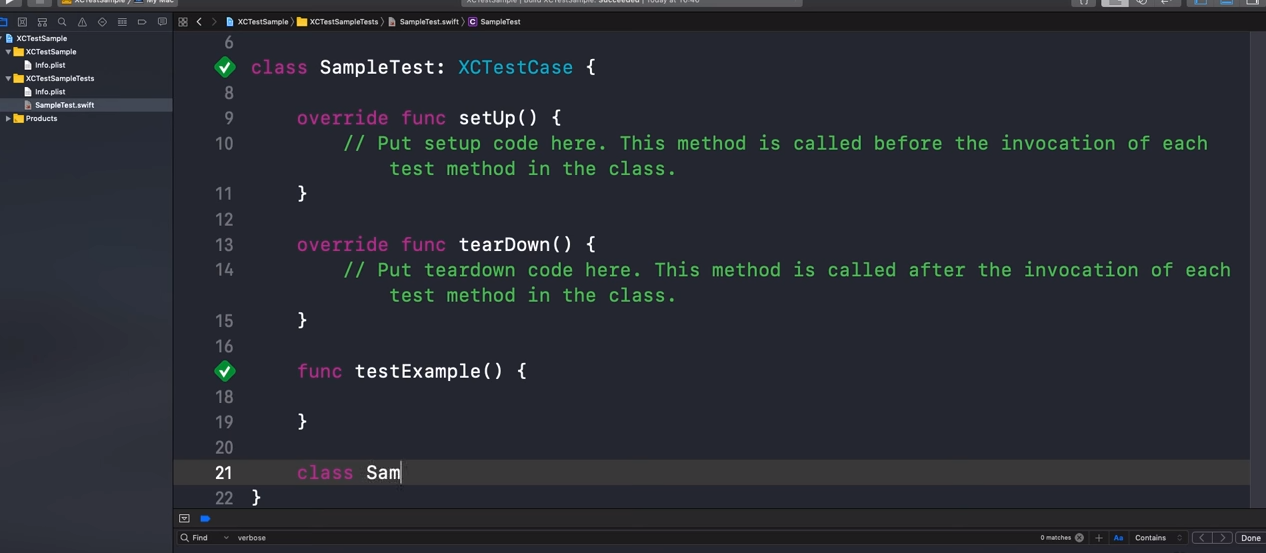Click the XCTestCase type in code
1266x553 pixels.
click(x=516, y=67)
